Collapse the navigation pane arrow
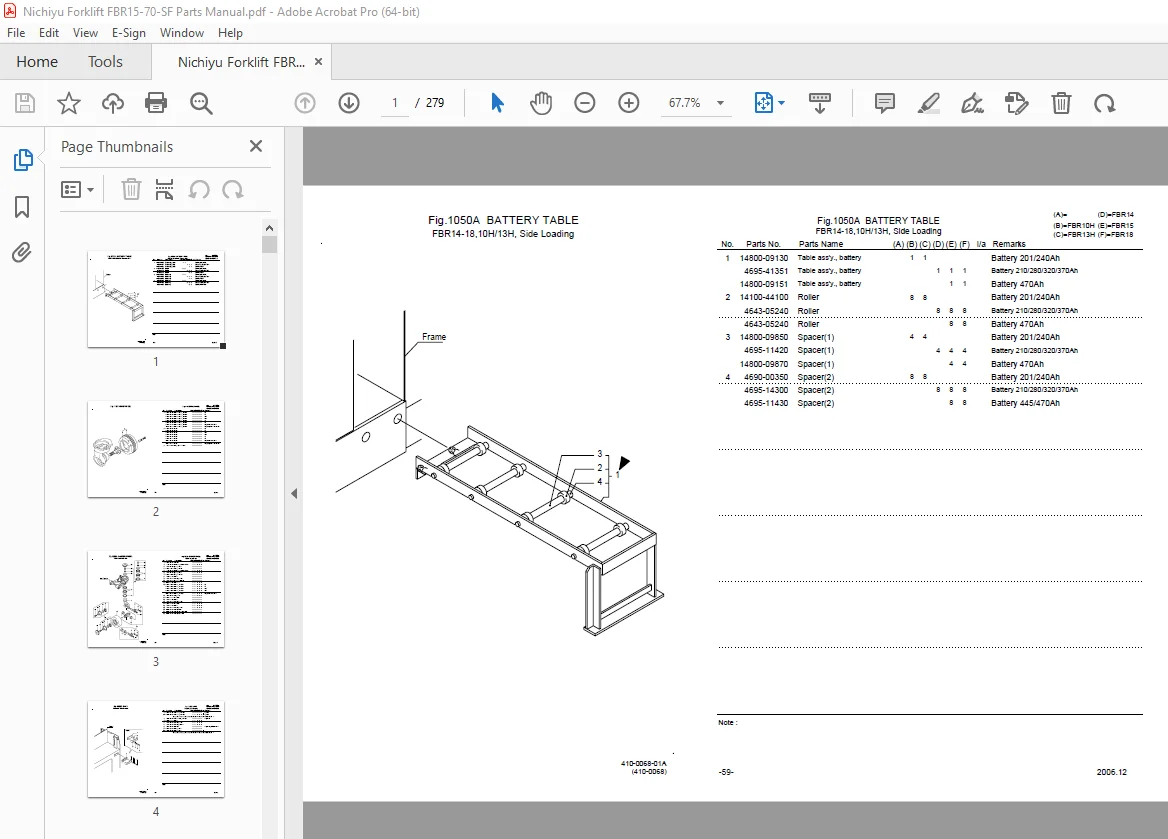This screenshot has width=1168, height=839. pyautogui.click(x=294, y=493)
